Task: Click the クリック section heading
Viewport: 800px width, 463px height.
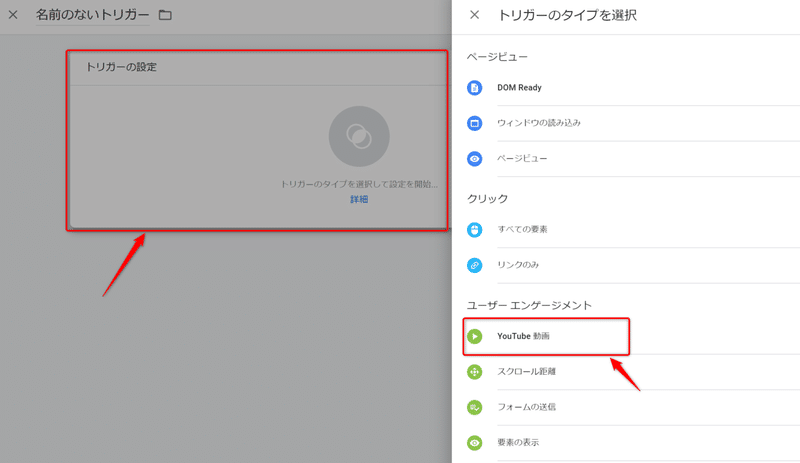Action: click(487, 199)
